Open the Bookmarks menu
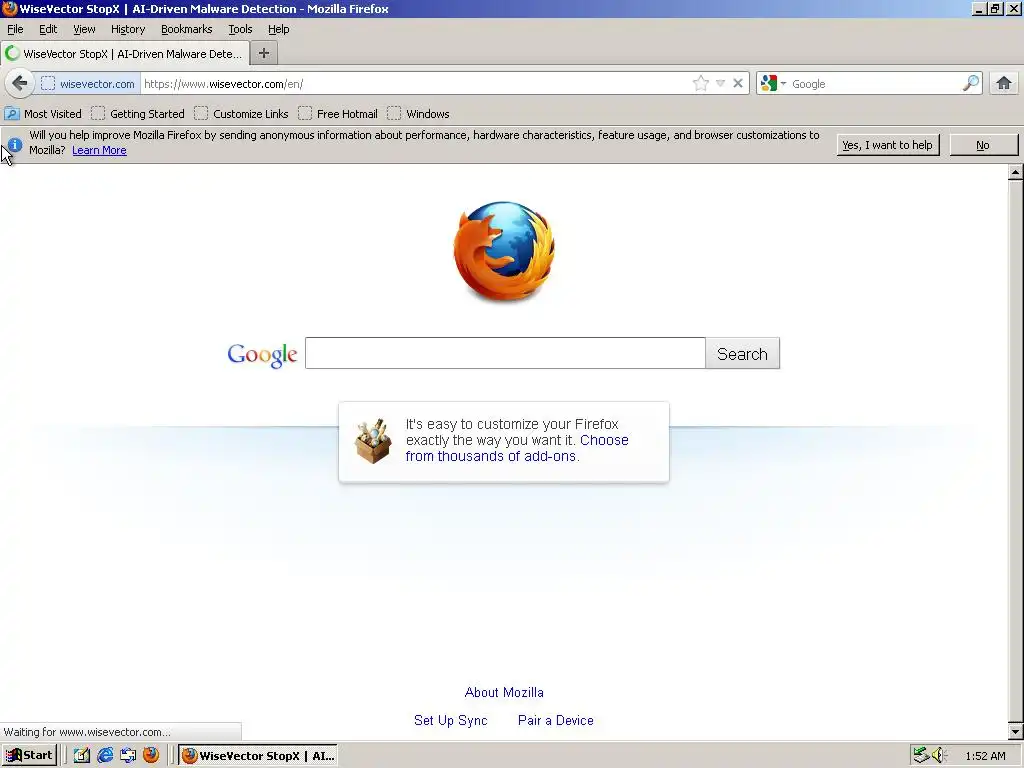The width and height of the screenshot is (1024, 768). click(x=187, y=29)
